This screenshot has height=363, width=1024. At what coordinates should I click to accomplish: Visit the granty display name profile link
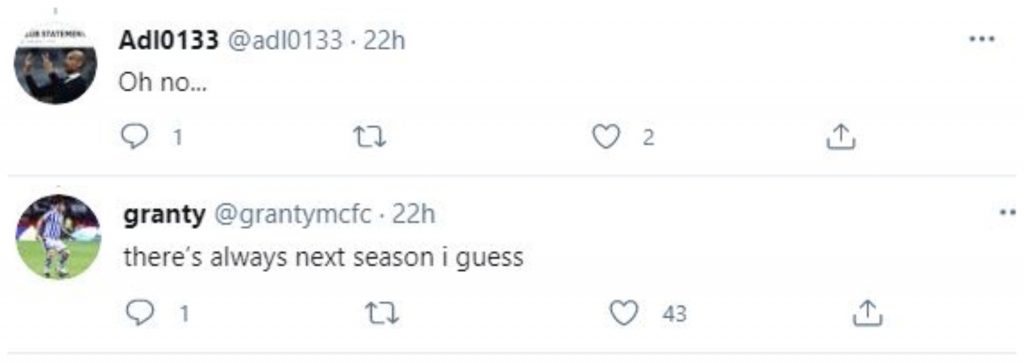164,215
